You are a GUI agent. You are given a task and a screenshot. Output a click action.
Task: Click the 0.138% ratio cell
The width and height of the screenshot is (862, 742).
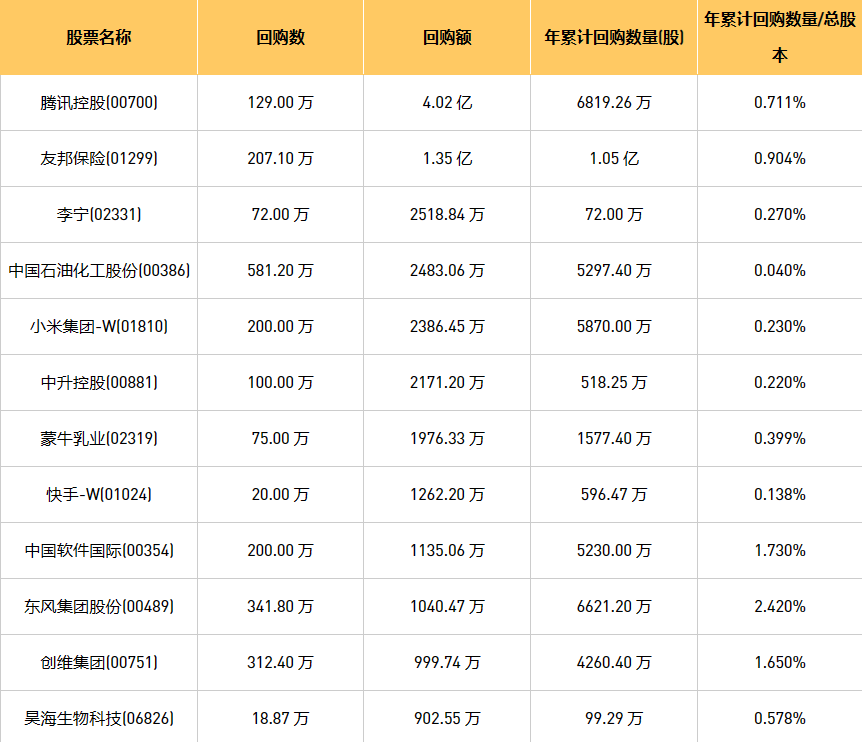780,495
